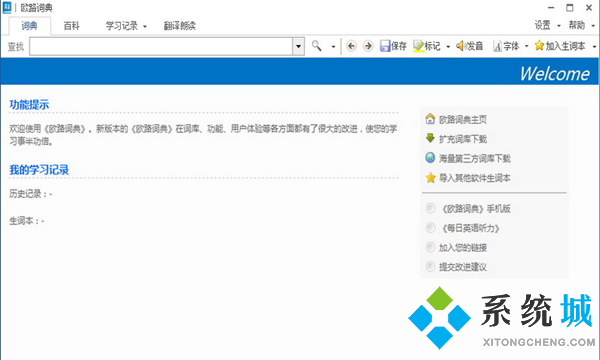Open the 欧路词典主页 link
600x360 pixels.
[463, 119]
